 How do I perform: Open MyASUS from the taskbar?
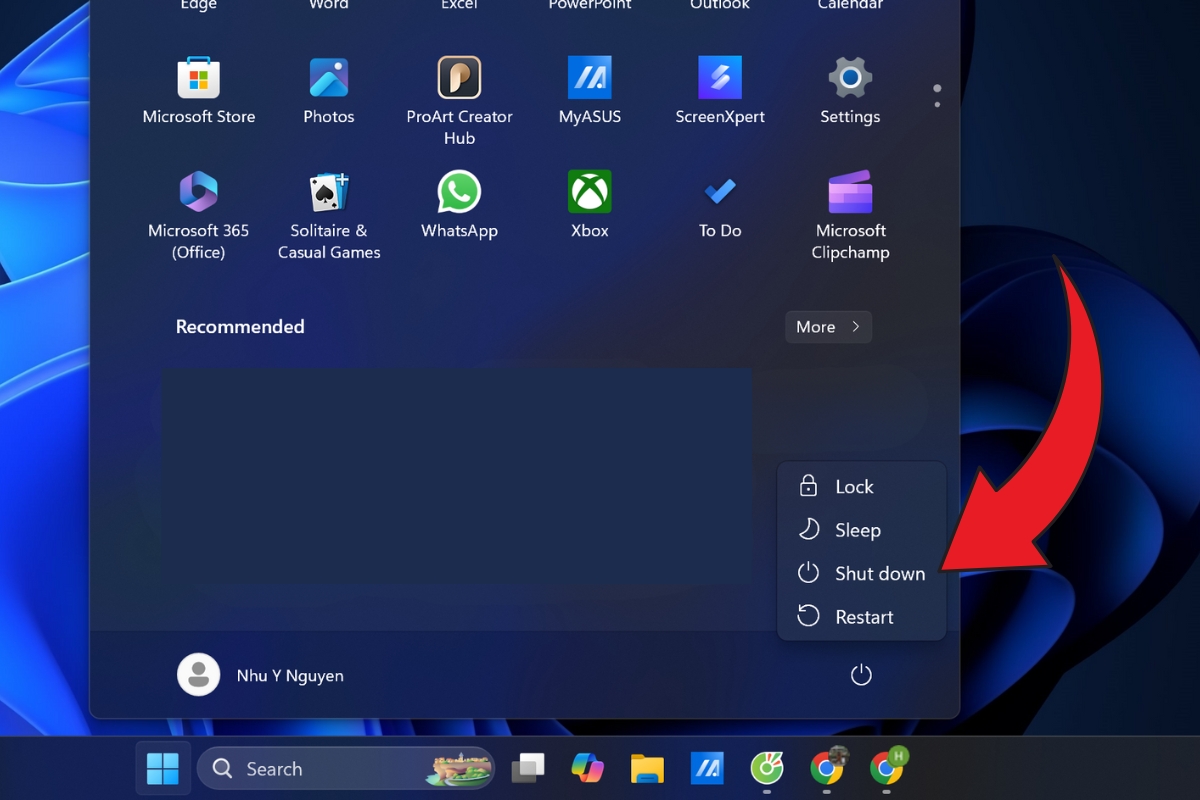click(707, 768)
